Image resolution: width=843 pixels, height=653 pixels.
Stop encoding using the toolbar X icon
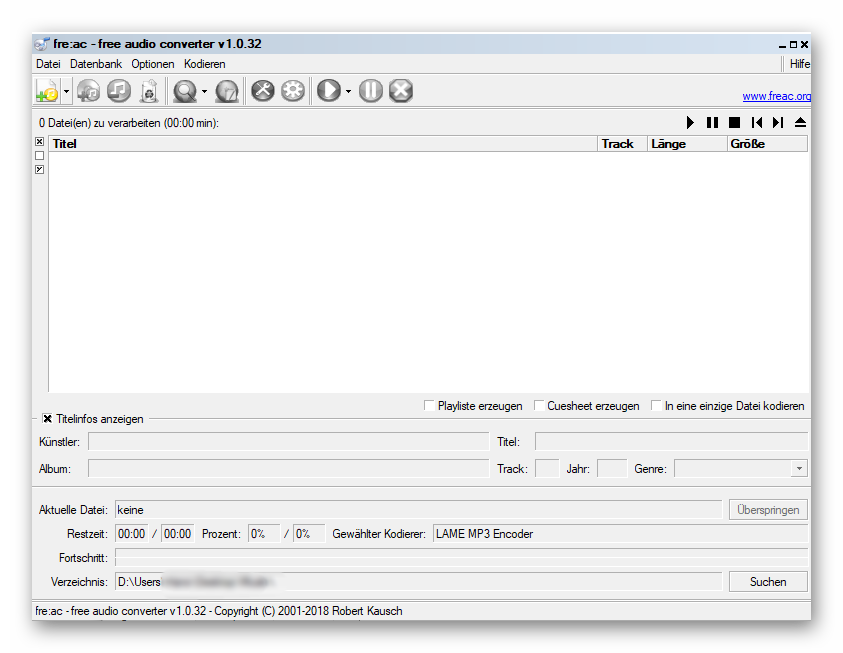click(x=400, y=91)
